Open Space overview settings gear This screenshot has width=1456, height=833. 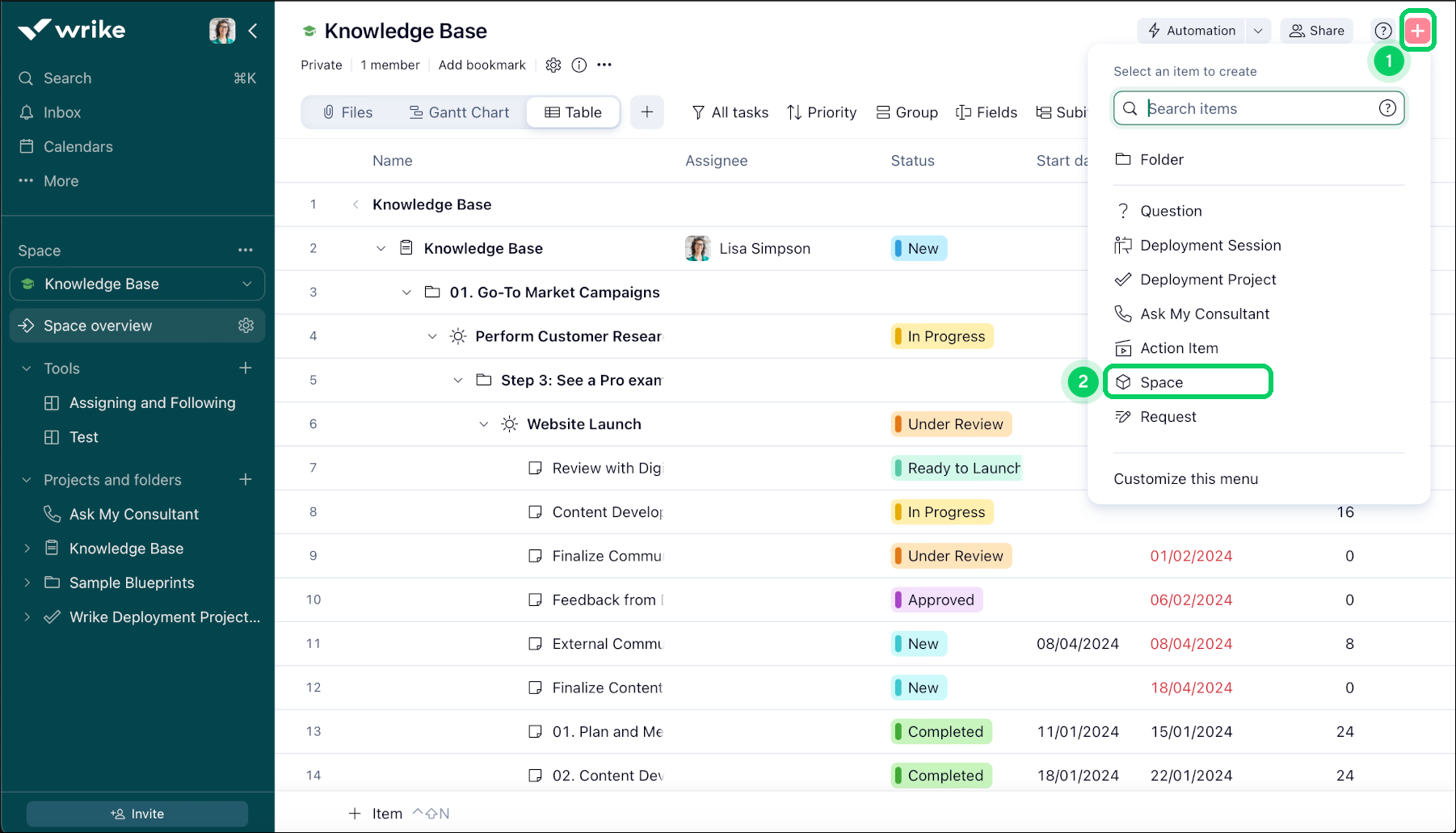[x=246, y=326]
